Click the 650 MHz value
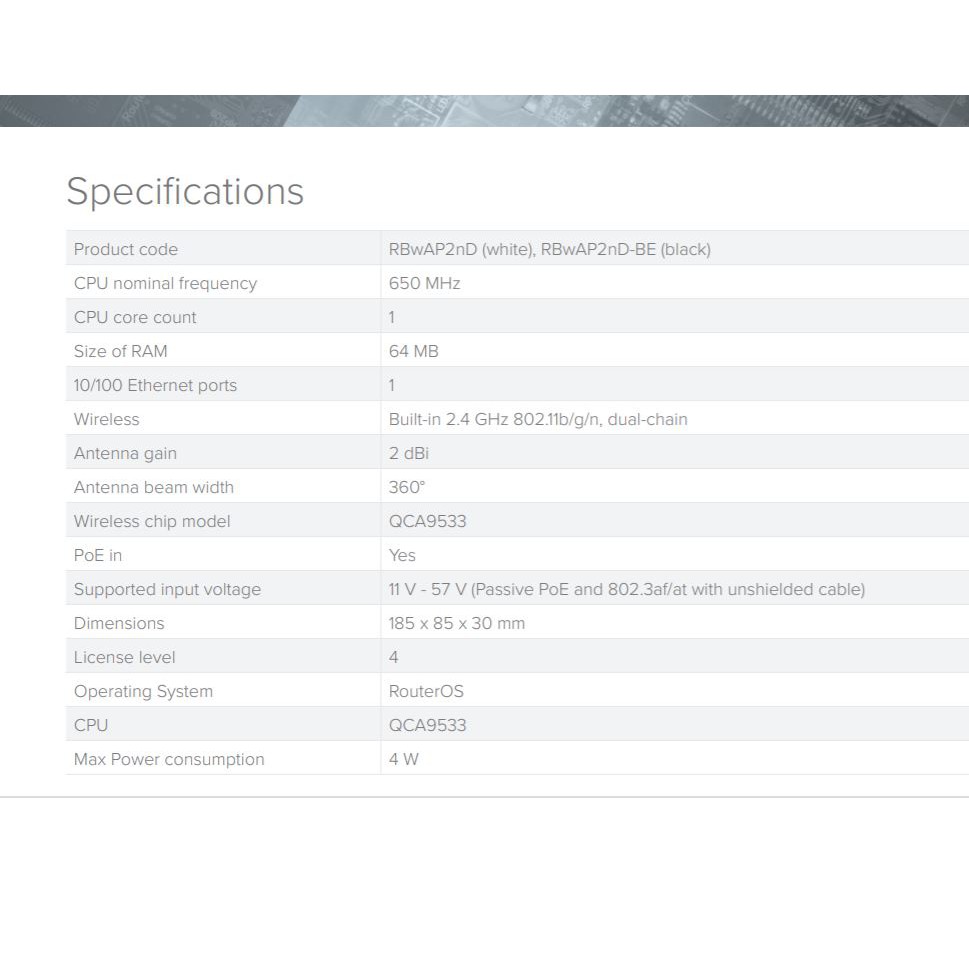Screen dimensions: 969x969 coord(424,283)
